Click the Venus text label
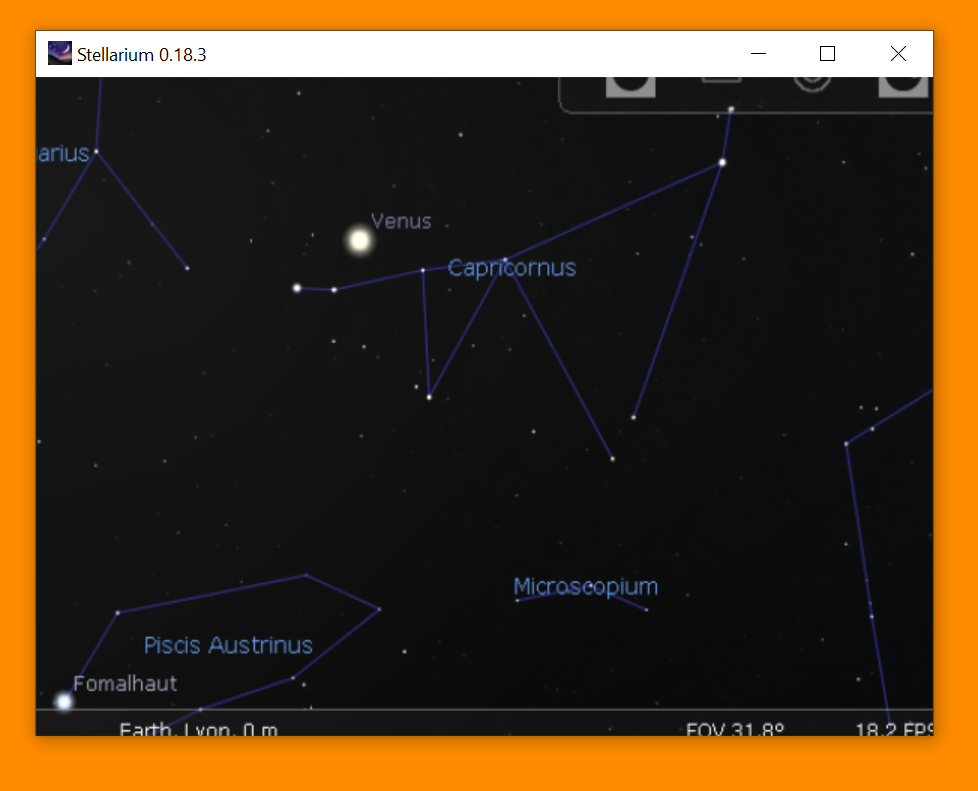The width and height of the screenshot is (978, 791). (401, 221)
